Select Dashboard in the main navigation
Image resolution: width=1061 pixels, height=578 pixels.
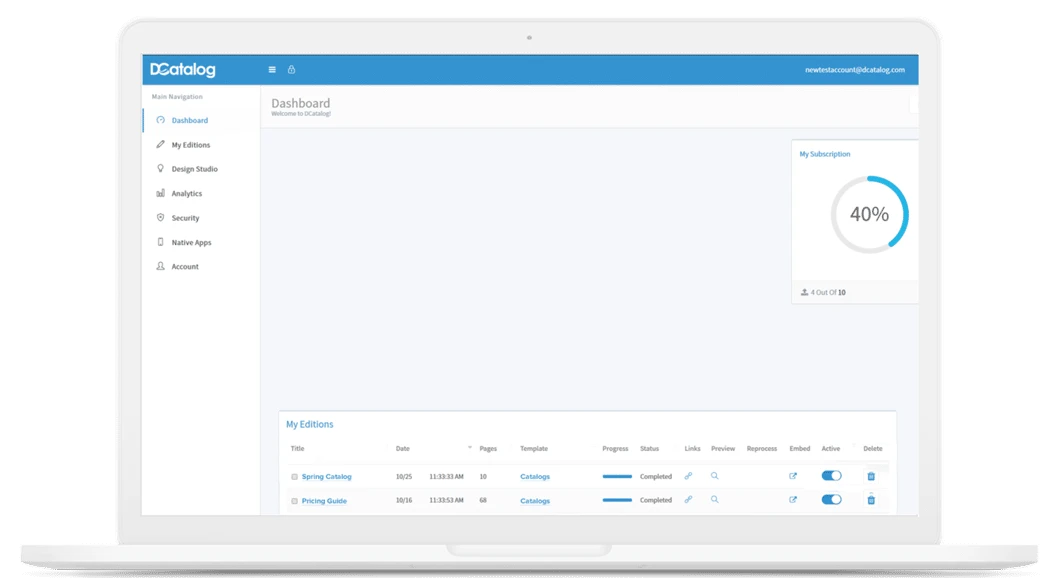click(189, 120)
